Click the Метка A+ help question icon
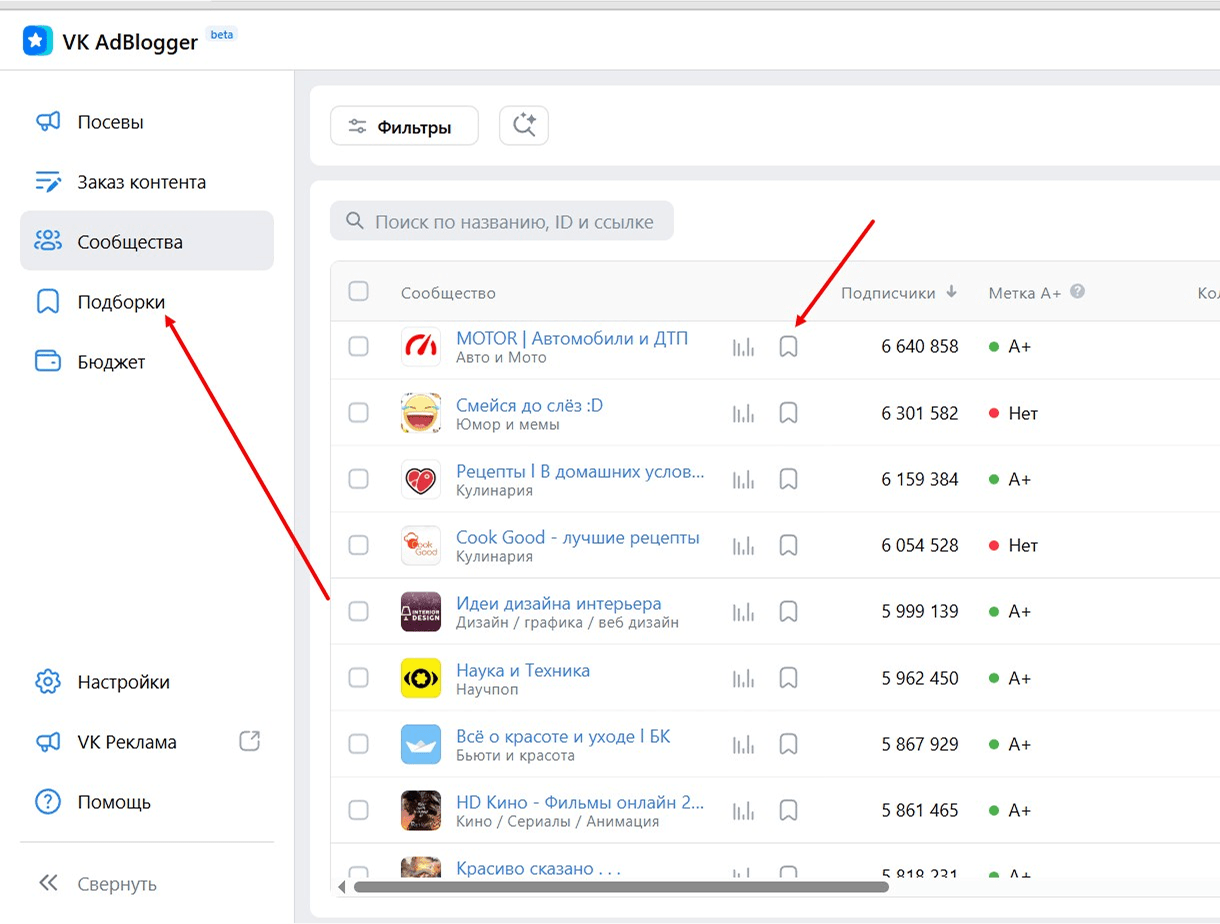The image size is (1220, 924). click(x=1077, y=292)
